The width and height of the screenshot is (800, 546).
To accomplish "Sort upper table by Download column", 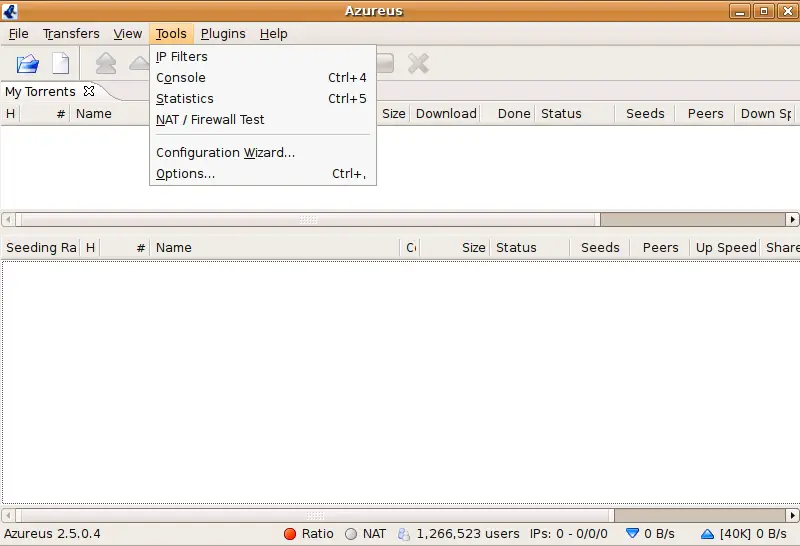I will click(x=446, y=113).
